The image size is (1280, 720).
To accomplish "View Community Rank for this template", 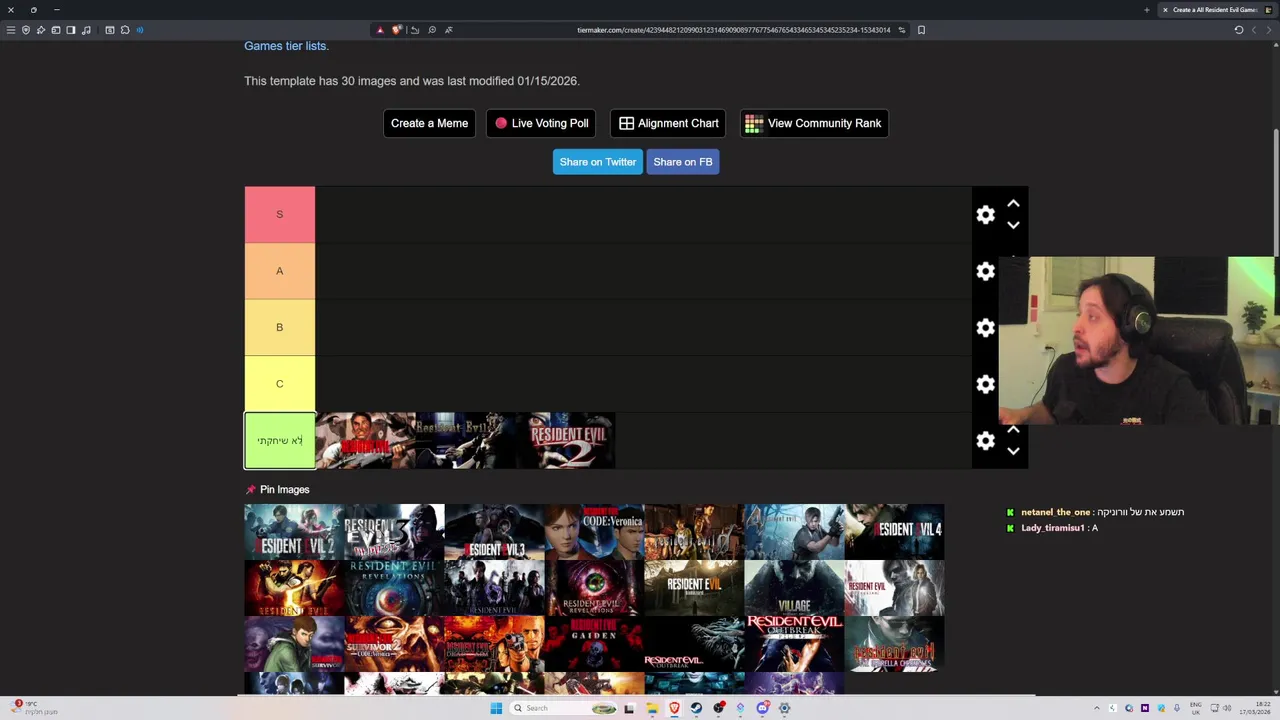I will 814,123.
